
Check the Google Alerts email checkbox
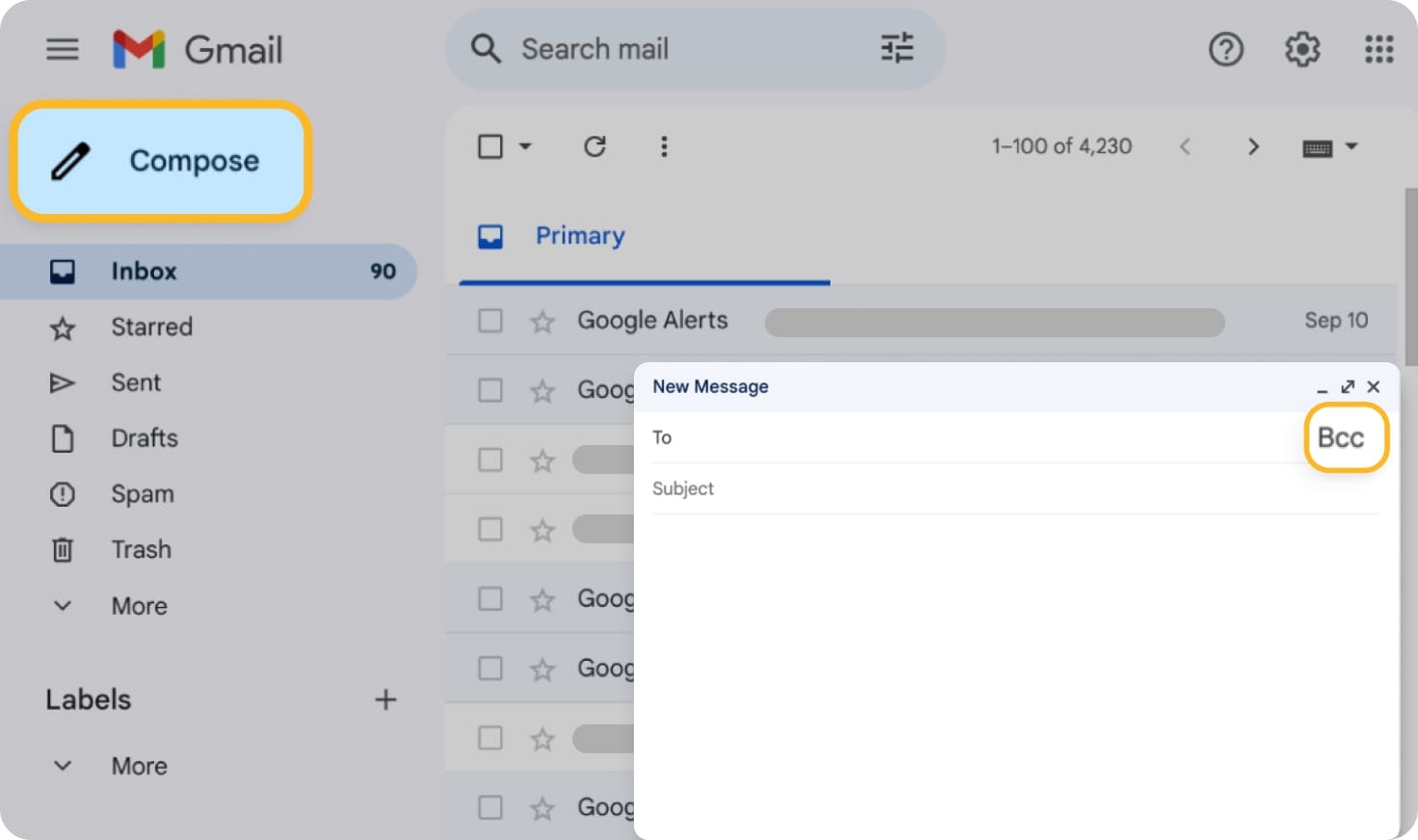click(x=489, y=320)
